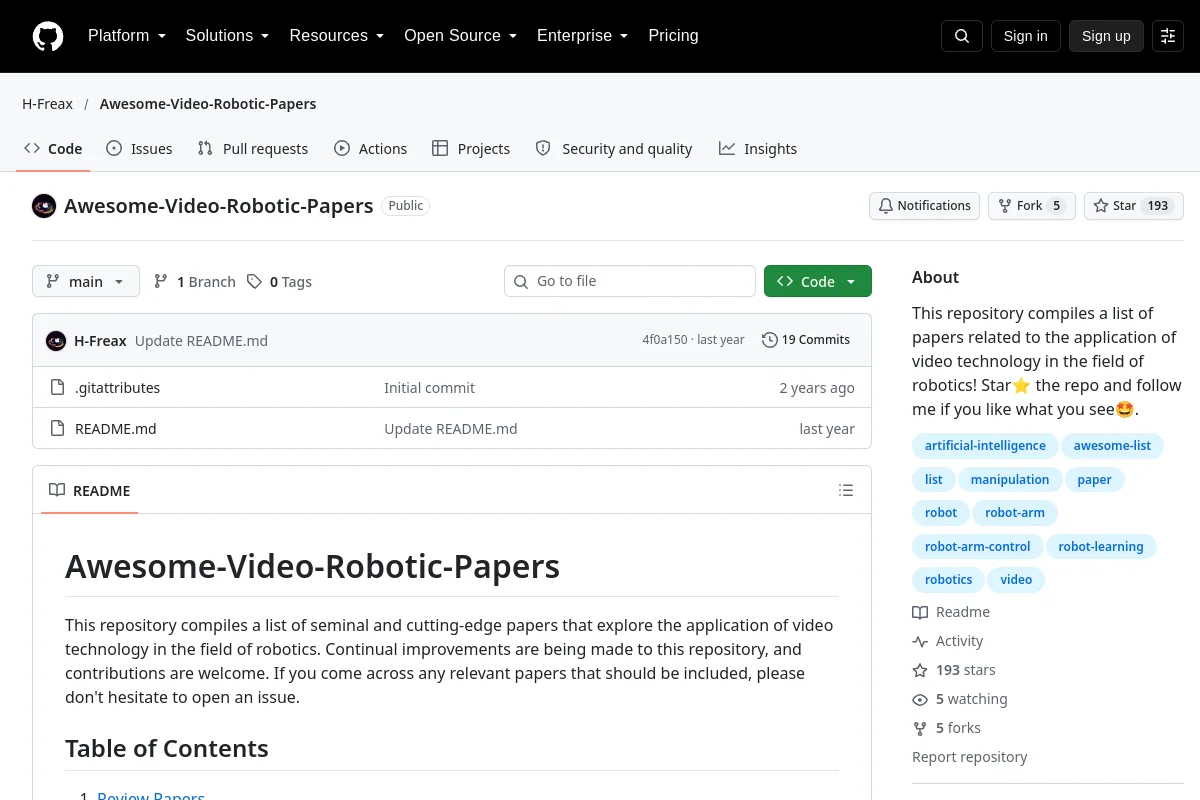This screenshot has height=800, width=1200.
Task: Click the commit history clock icon
Action: click(x=769, y=340)
